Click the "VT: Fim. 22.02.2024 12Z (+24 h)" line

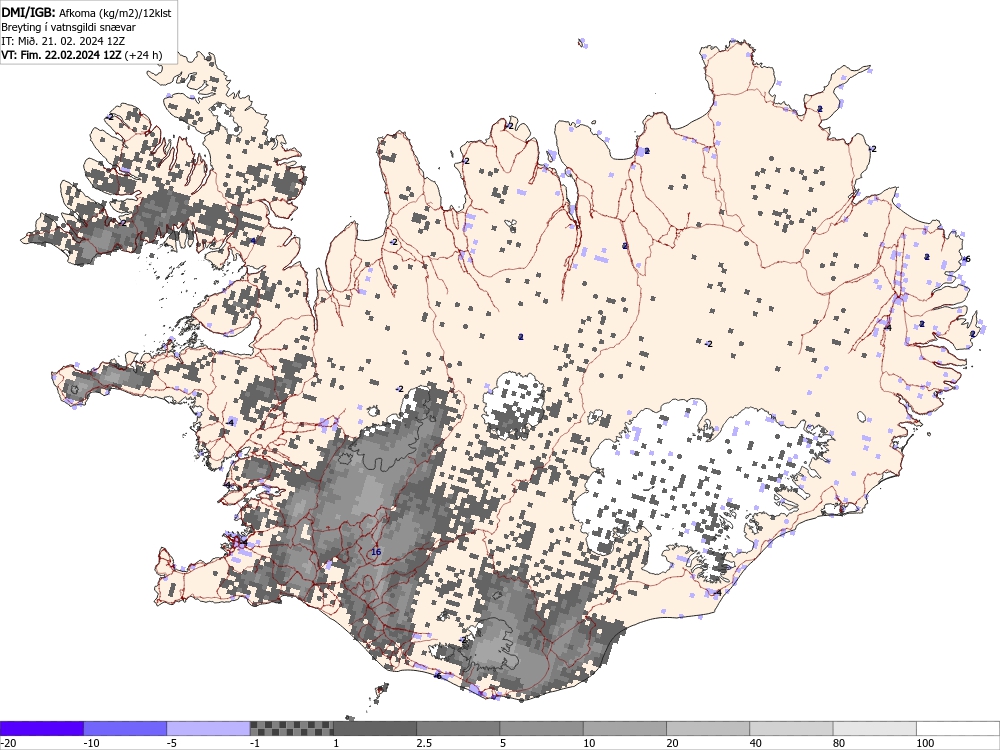[82, 55]
